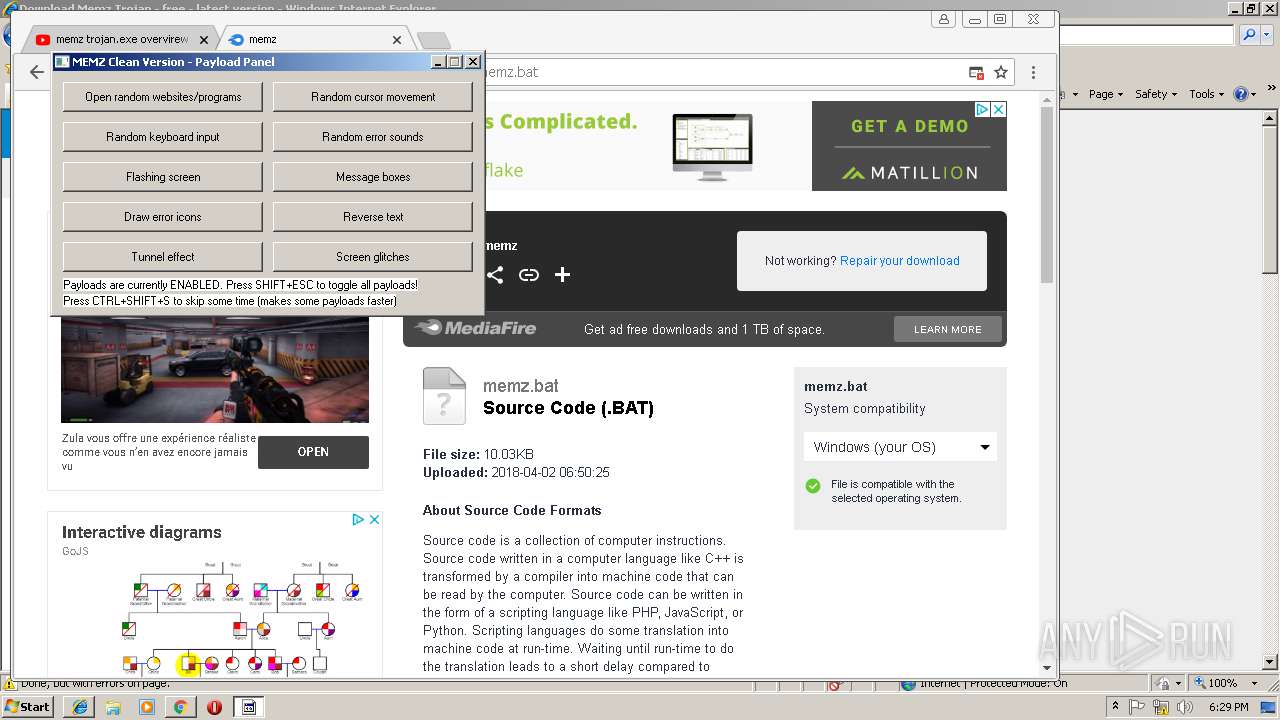This screenshot has height=720, width=1280.
Task: Go back in Chrome browser
Action: (36, 72)
